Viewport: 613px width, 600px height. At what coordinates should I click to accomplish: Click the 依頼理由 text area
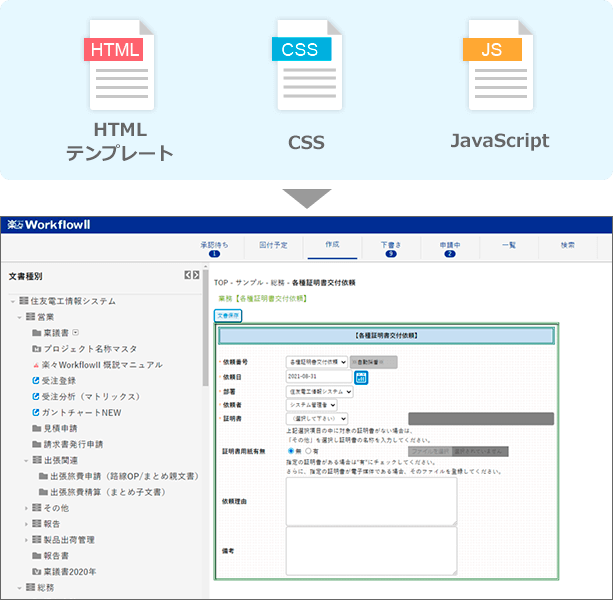[371, 501]
